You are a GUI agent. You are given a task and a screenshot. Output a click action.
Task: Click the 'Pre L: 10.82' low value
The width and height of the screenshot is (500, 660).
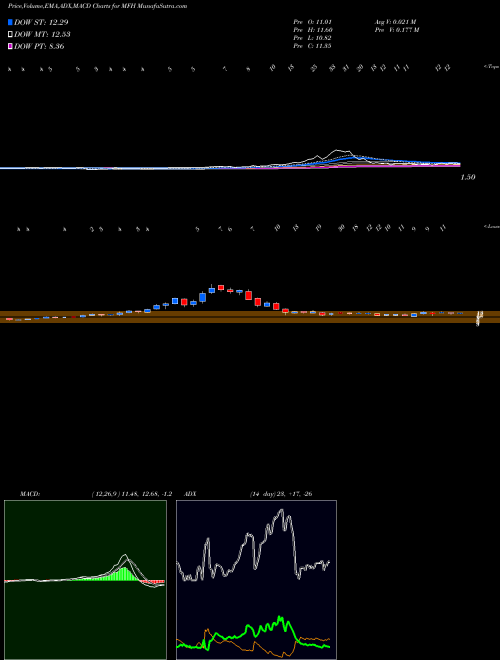312,37
